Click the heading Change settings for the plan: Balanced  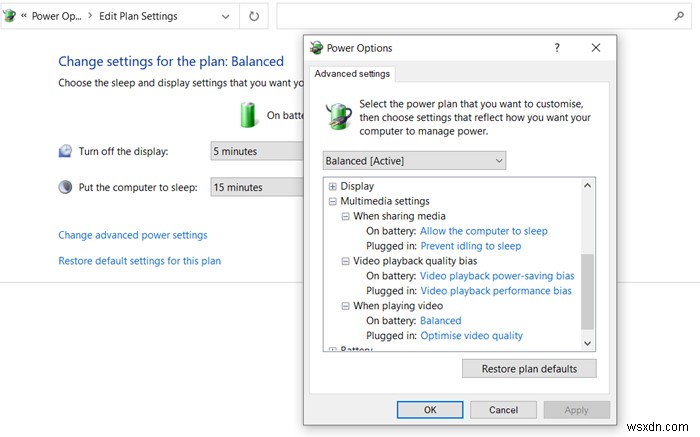click(x=171, y=61)
